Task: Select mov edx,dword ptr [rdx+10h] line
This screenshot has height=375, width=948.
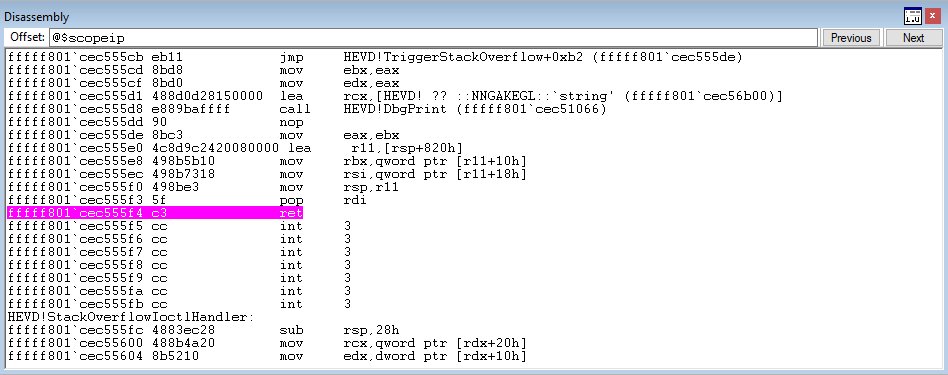Action: [x=267, y=356]
